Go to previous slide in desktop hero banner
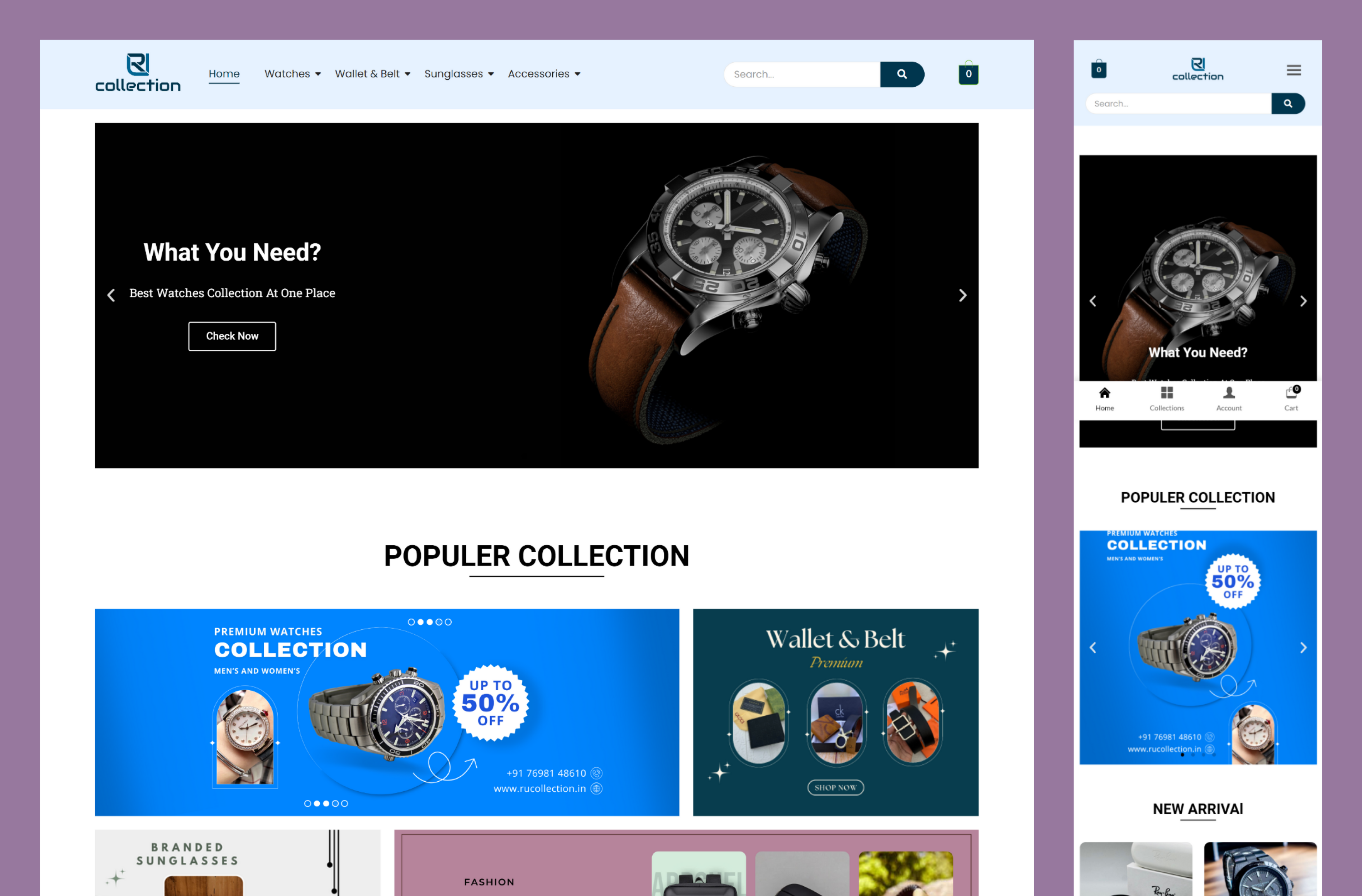Image resolution: width=1362 pixels, height=896 pixels. coord(111,295)
